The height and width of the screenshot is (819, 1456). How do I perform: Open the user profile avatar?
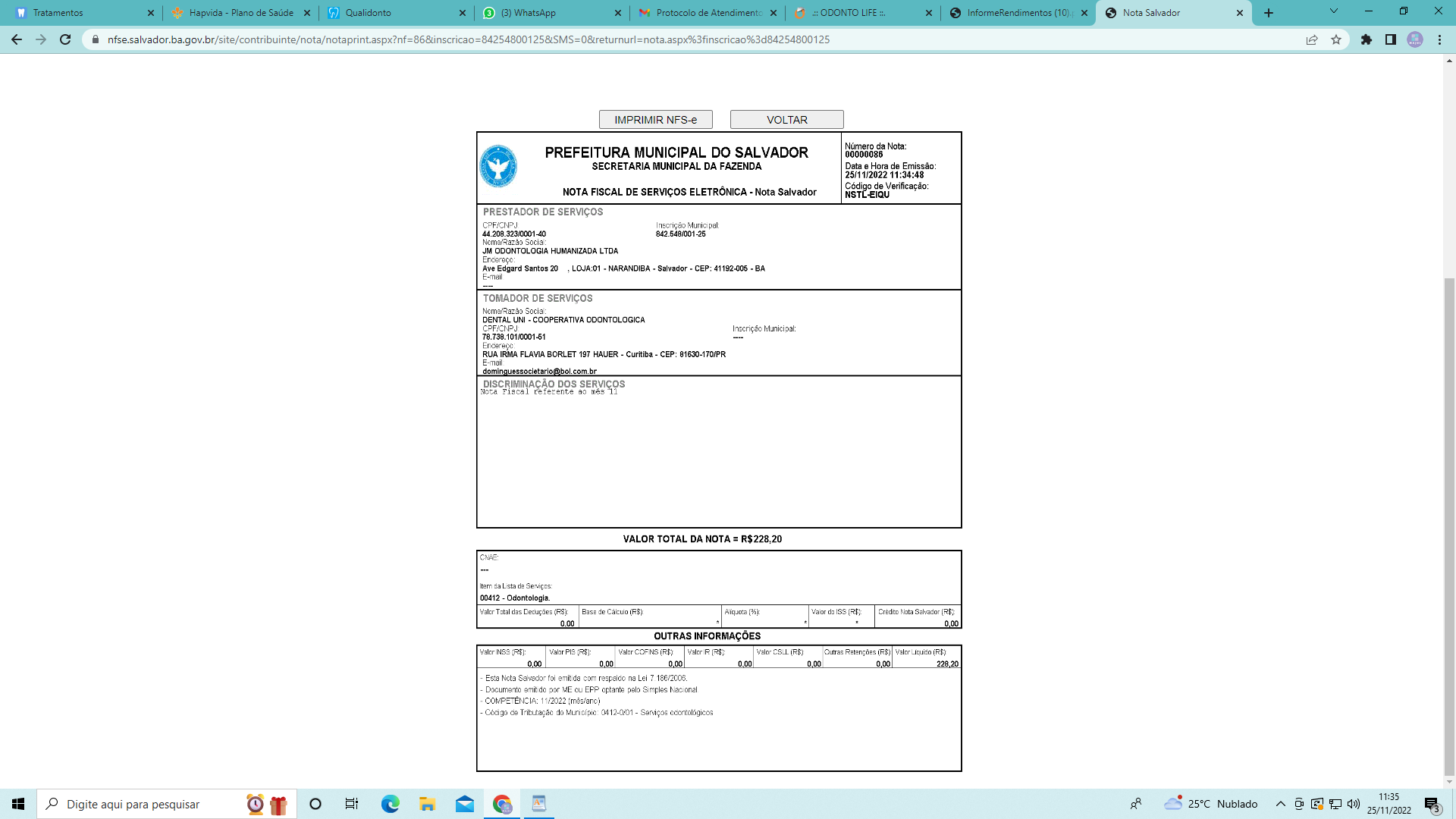[x=1415, y=39]
